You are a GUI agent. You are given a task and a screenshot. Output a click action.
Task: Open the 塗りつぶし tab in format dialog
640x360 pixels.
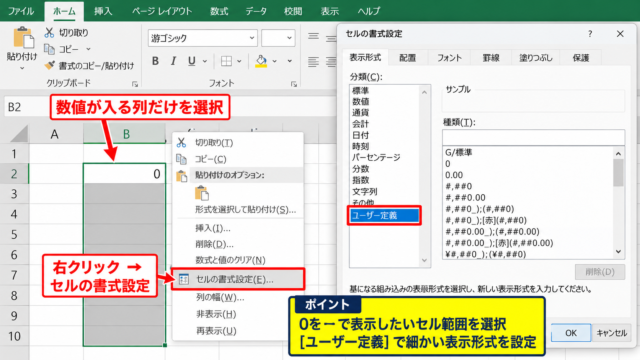[x=536, y=58]
